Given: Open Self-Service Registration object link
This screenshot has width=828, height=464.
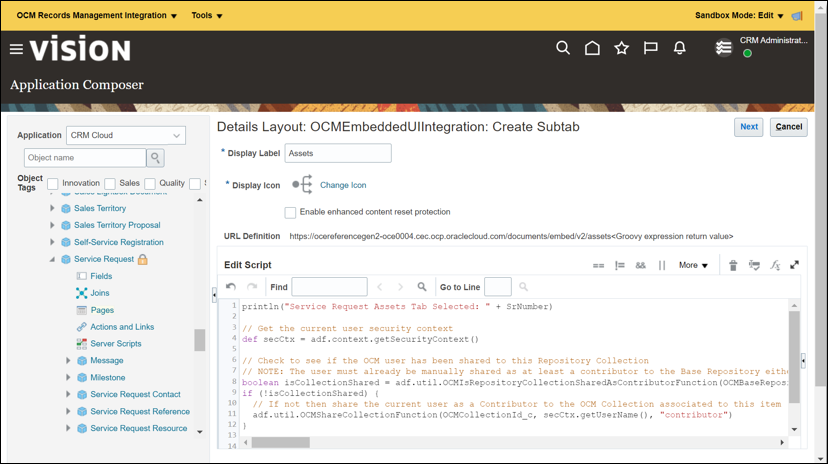Looking at the screenshot, I should 118,242.
